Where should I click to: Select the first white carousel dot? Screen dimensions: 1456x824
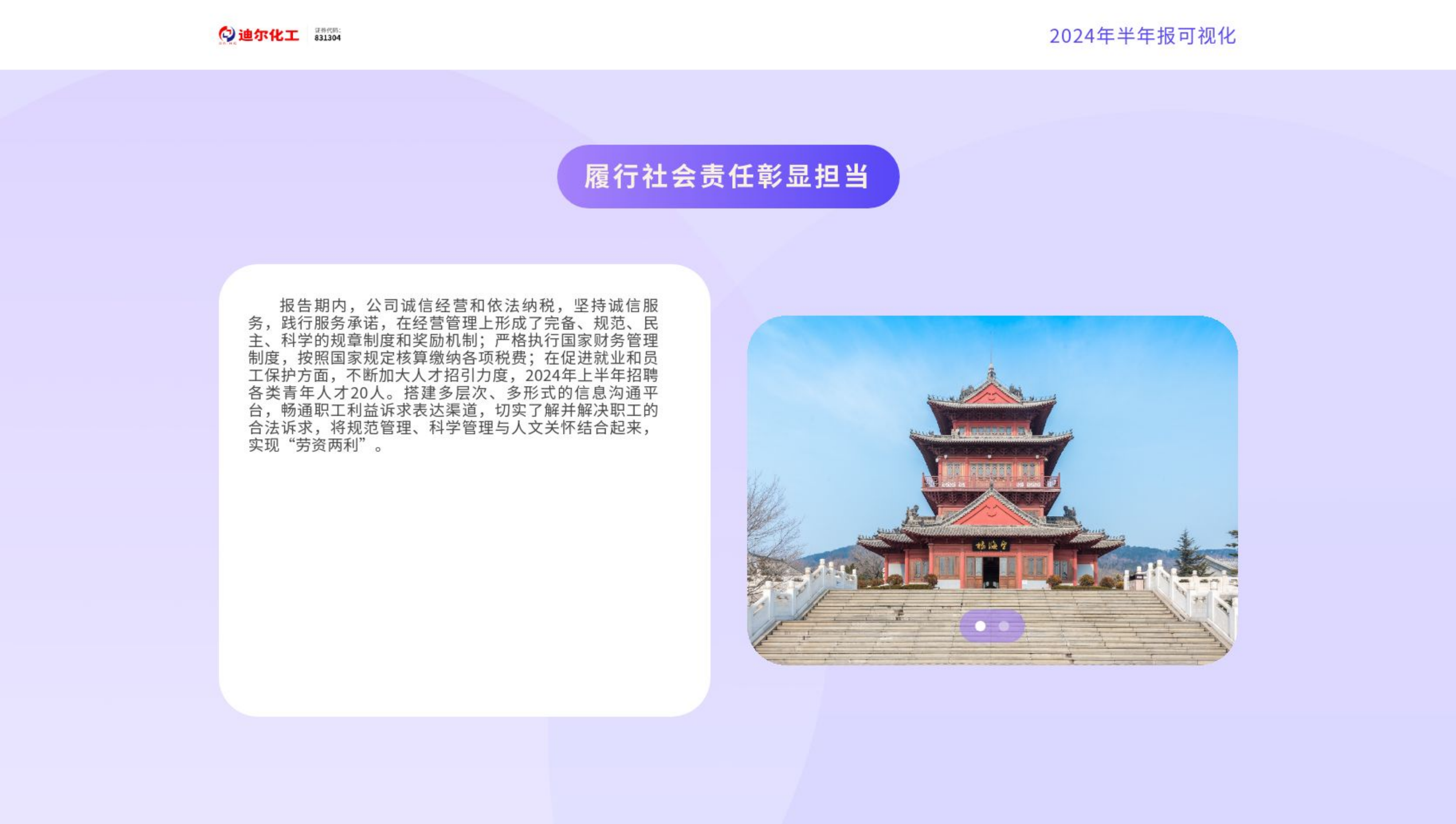tap(980, 626)
